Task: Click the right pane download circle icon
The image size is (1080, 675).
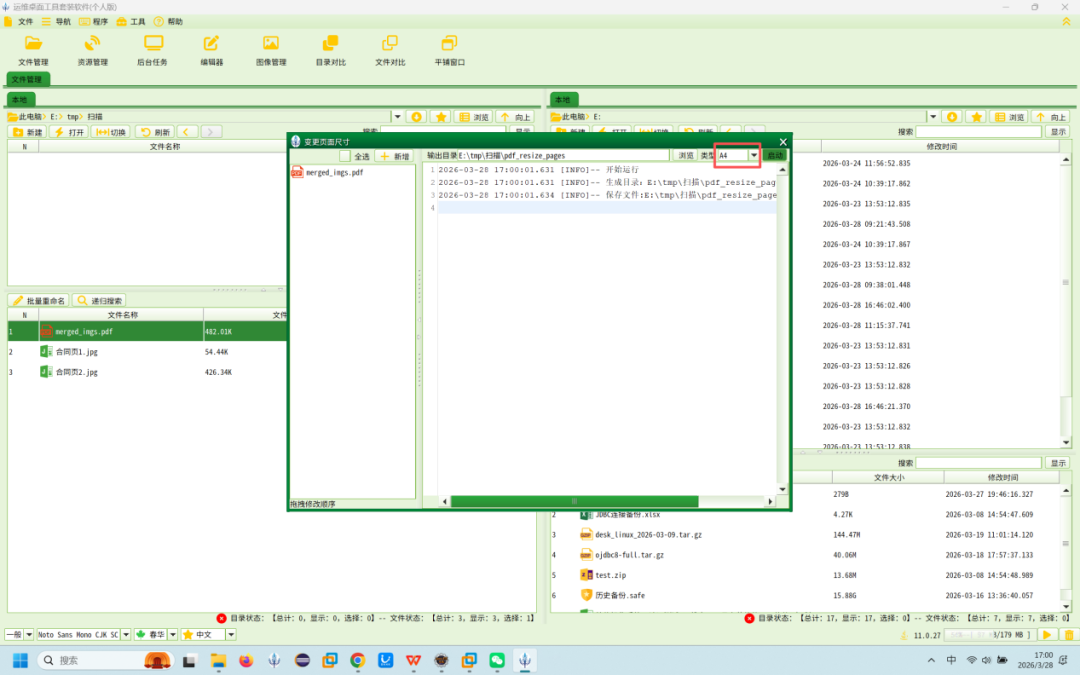Action: 952,116
